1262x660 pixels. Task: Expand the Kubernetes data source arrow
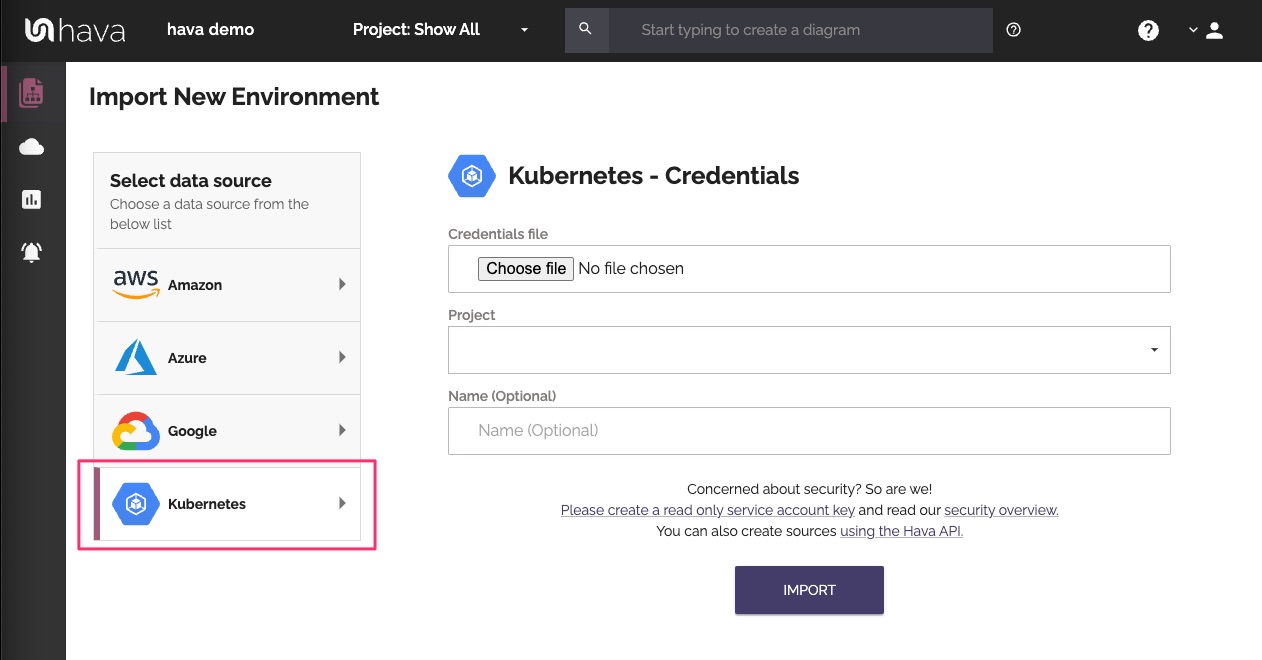[x=342, y=503]
